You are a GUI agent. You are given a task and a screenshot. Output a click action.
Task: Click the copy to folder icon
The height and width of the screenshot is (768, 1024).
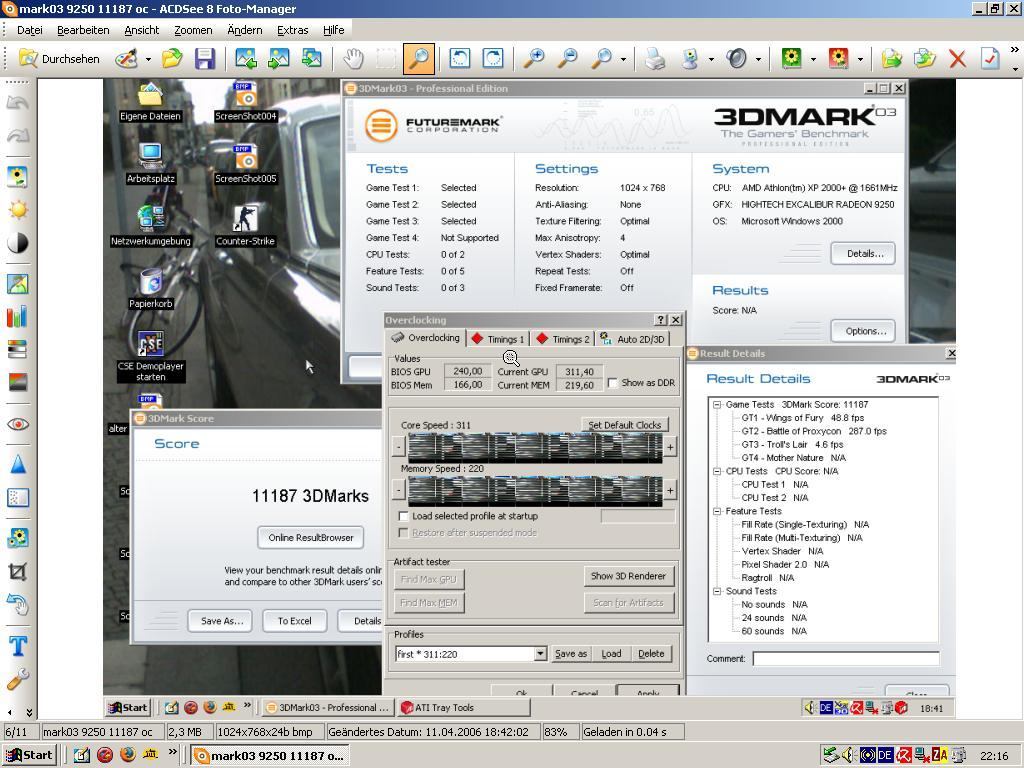click(x=891, y=59)
